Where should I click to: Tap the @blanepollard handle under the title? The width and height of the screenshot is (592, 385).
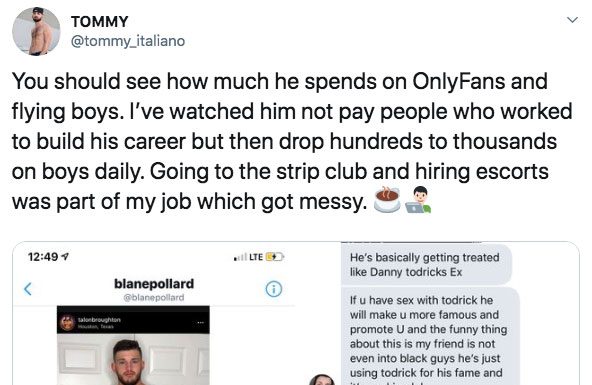click(x=154, y=297)
